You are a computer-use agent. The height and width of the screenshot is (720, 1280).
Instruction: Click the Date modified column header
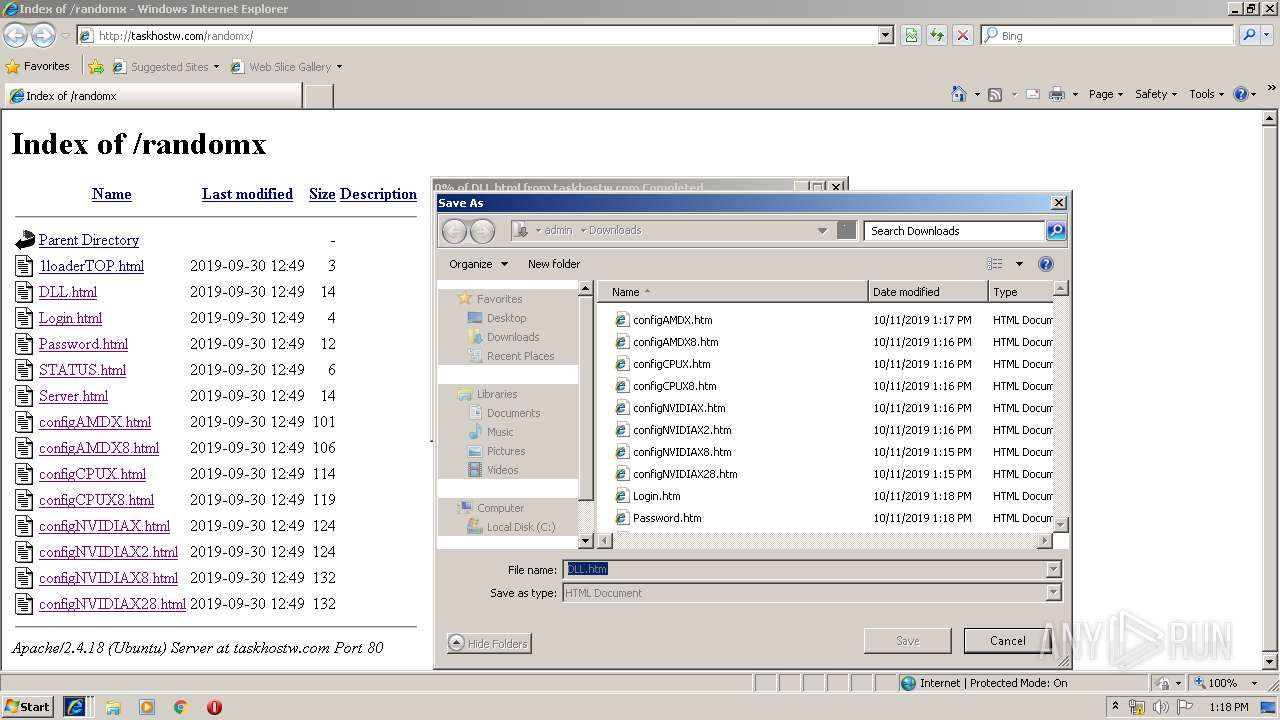point(928,292)
